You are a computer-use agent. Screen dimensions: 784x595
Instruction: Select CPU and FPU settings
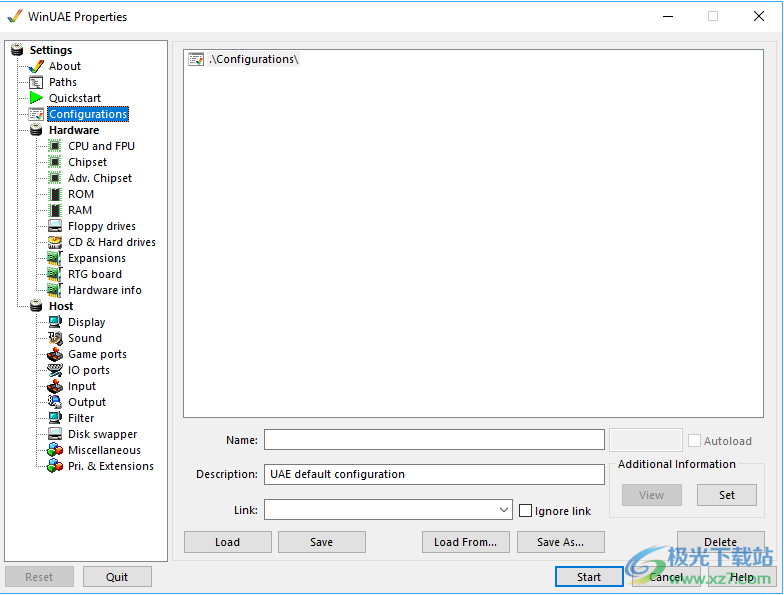coord(102,146)
